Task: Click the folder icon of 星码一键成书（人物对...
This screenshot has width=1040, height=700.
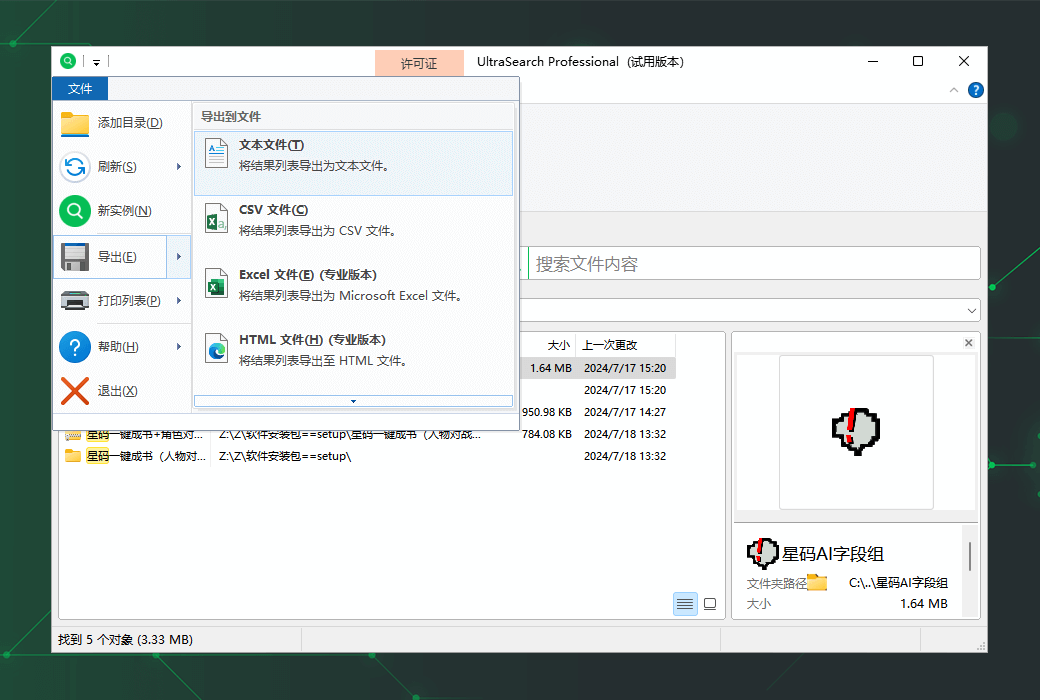Action: coord(73,456)
